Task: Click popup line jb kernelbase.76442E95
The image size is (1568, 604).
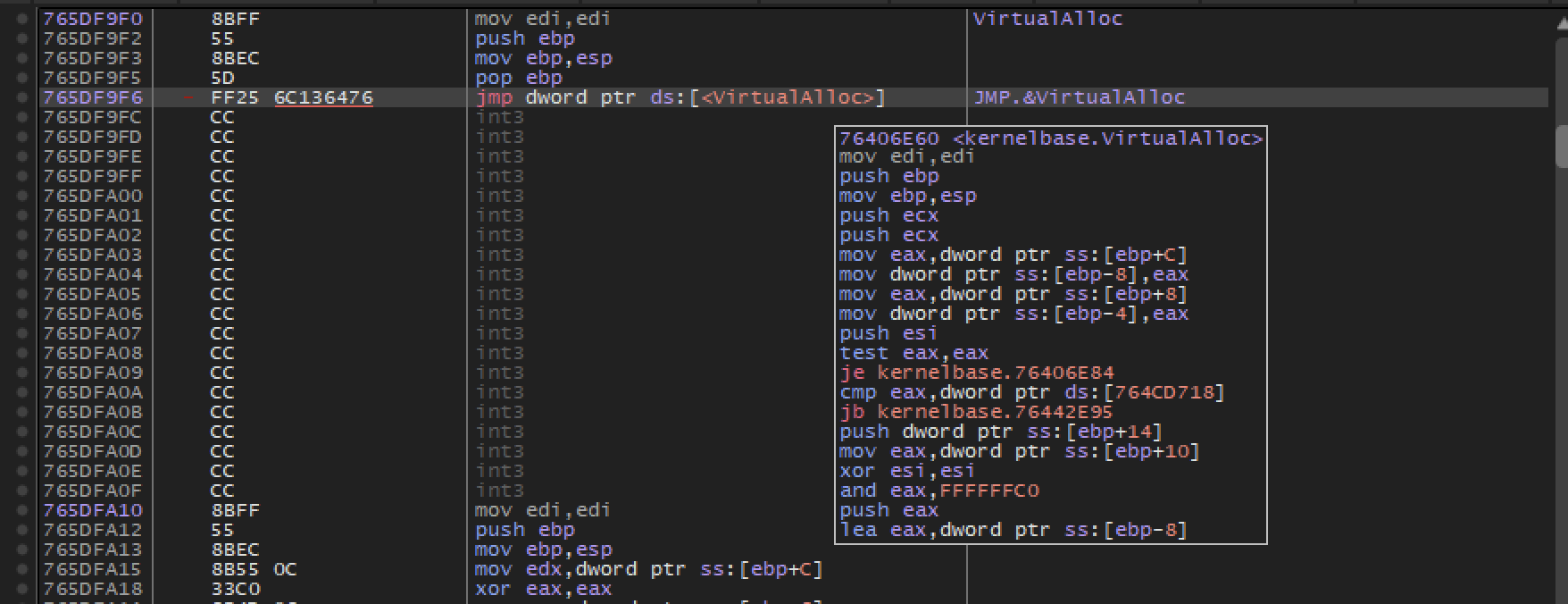Action: point(976,412)
